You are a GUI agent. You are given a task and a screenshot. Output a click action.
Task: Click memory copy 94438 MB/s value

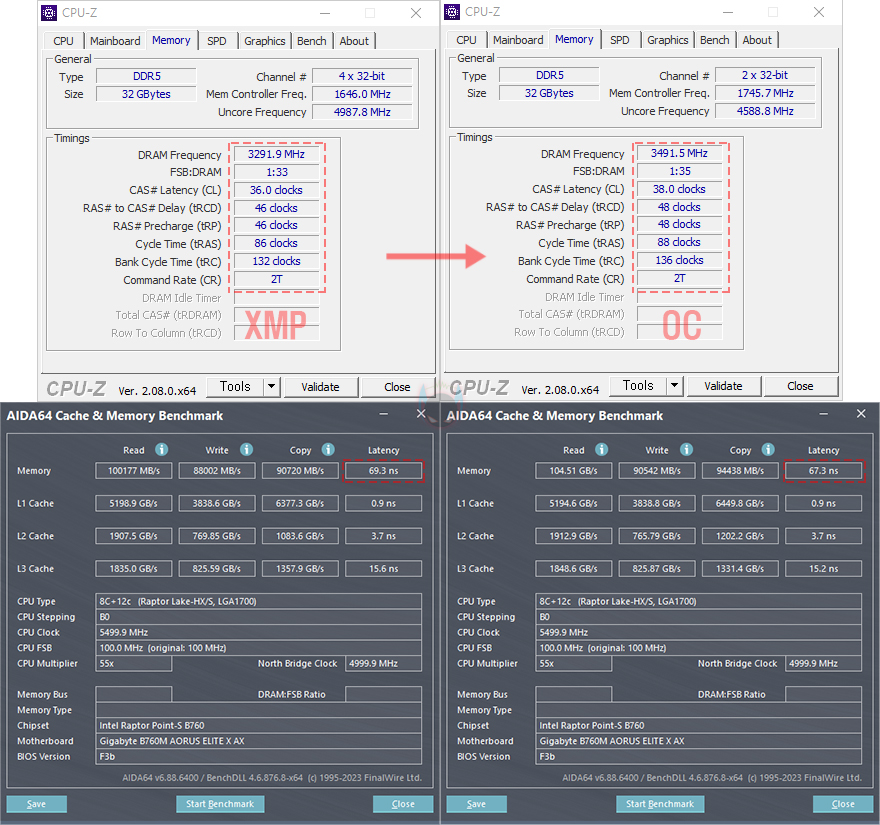[740, 471]
